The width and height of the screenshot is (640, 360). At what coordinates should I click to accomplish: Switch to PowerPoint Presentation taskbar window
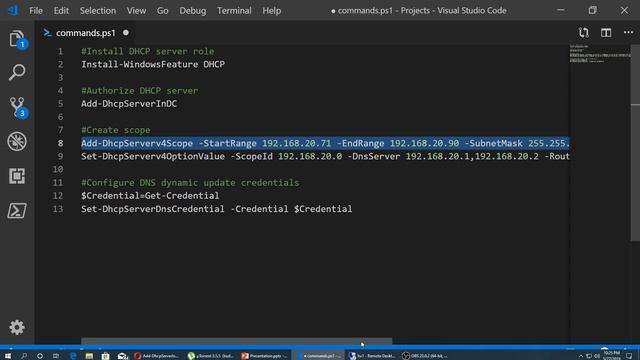[264, 356]
